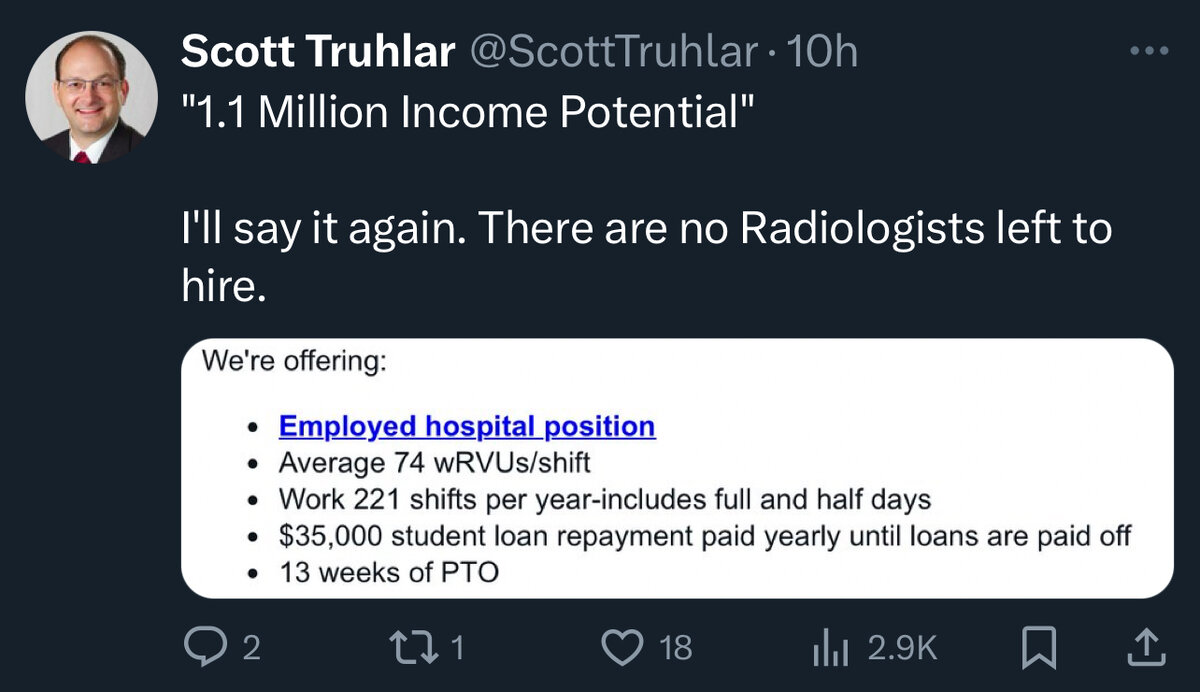This screenshot has width=1200, height=692.
Task: Open the more options three-dot menu
Action: [x=1147, y=51]
